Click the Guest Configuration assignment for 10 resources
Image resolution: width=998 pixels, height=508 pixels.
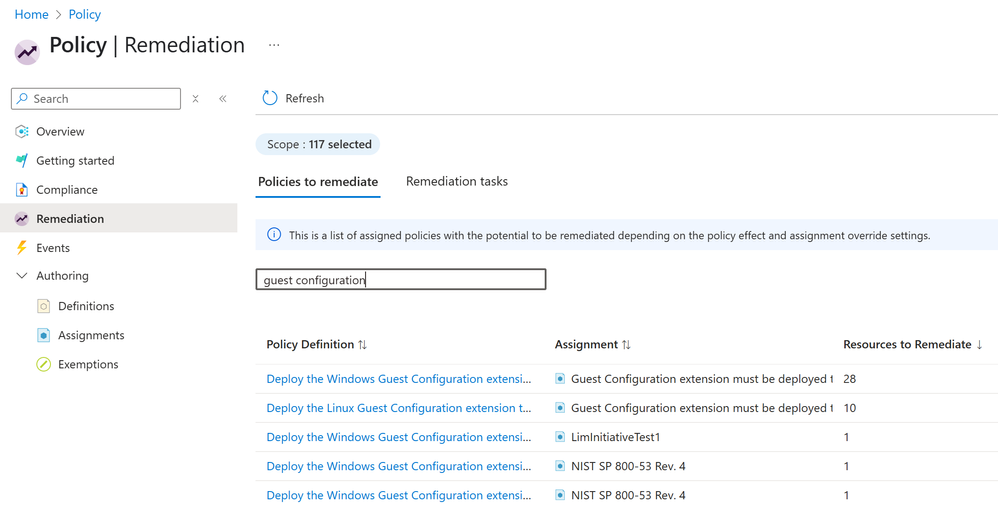[702, 408]
